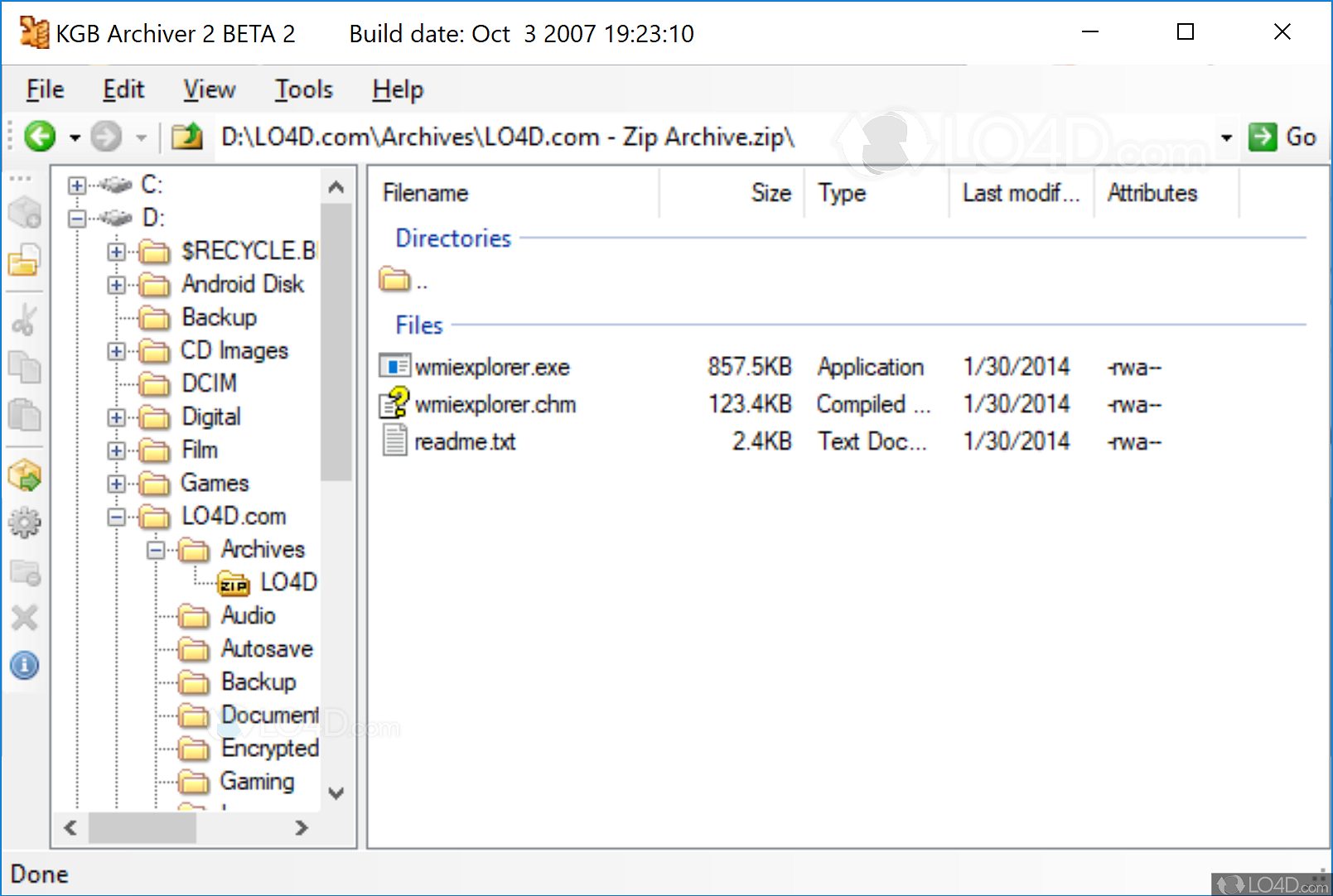Image resolution: width=1333 pixels, height=896 pixels.
Task: Open the address bar path dropdown
Action: 1226,137
